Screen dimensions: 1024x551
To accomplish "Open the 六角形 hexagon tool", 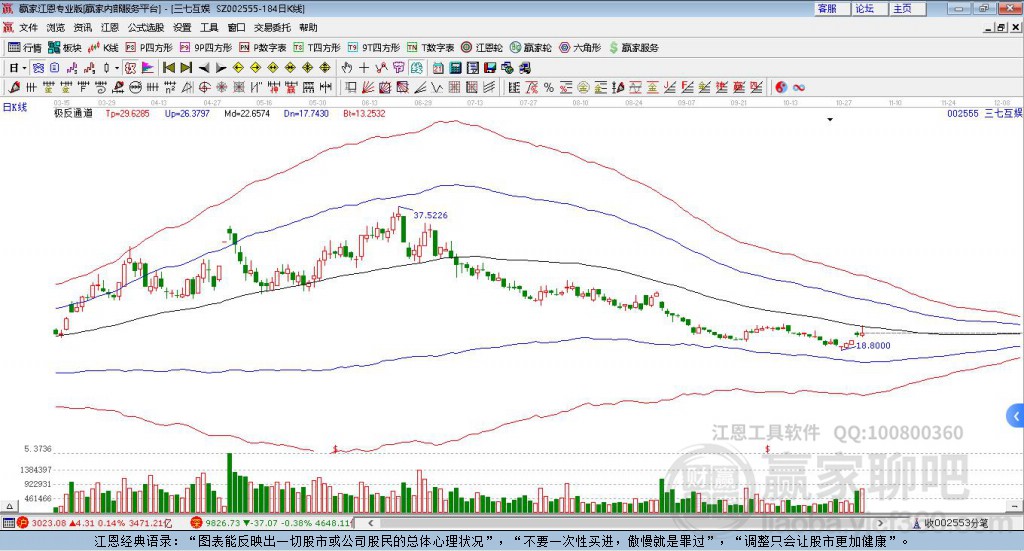I will (580, 48).
